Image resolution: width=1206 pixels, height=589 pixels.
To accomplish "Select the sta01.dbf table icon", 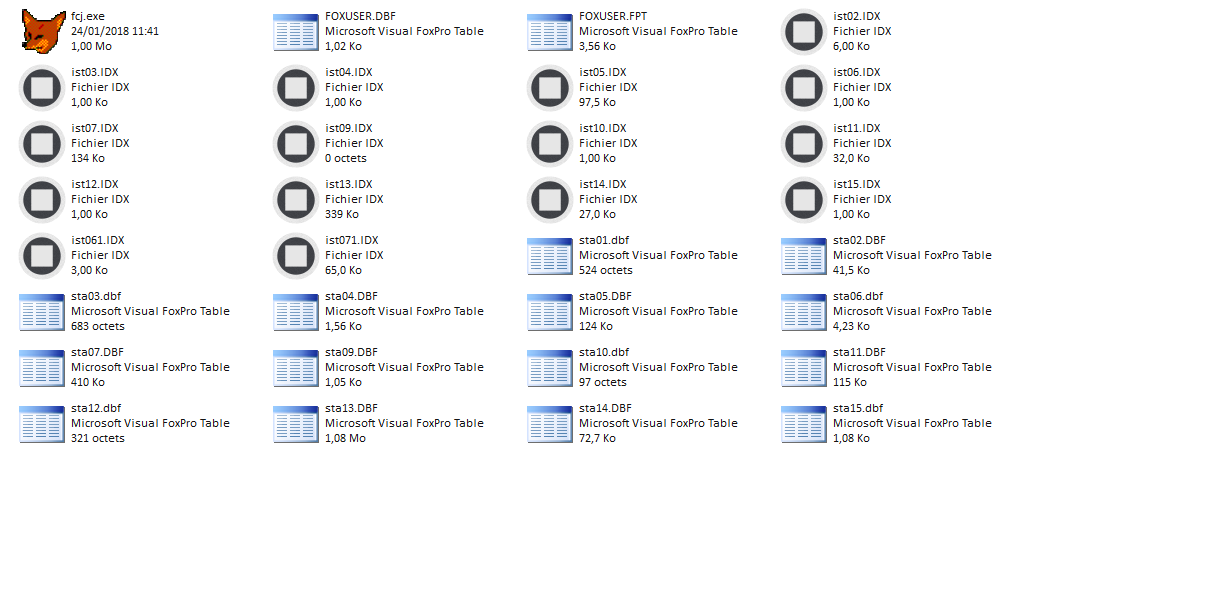I will [x=550, y=256].
